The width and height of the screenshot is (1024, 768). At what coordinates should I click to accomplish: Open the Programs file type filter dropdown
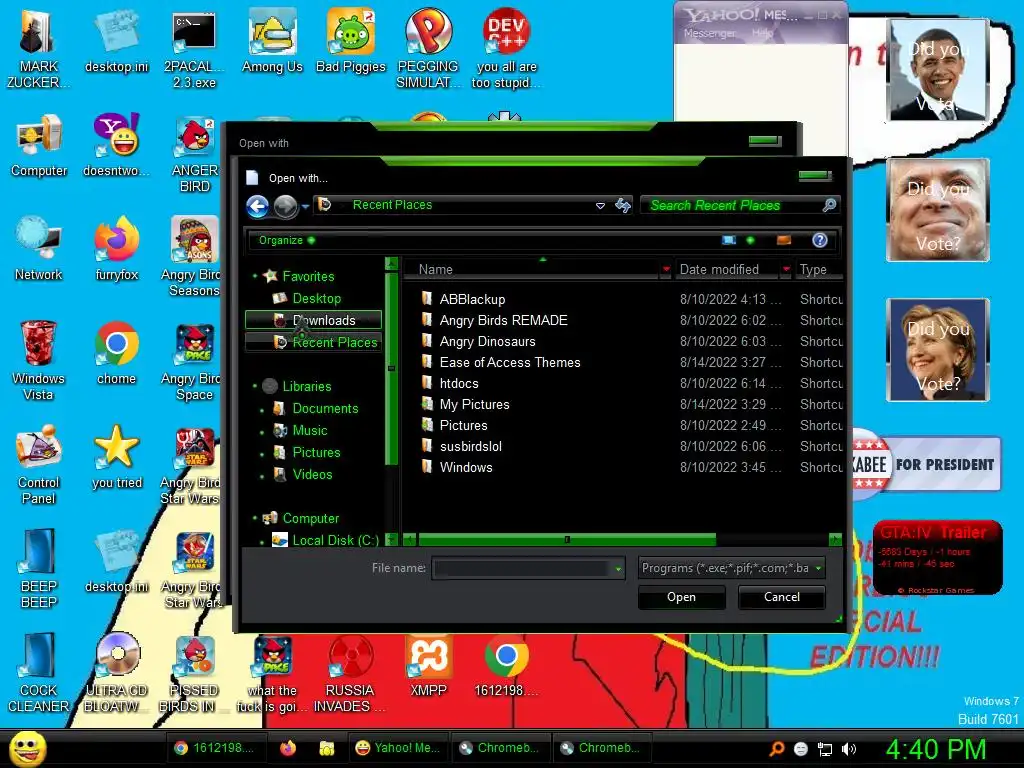(818, 568)
